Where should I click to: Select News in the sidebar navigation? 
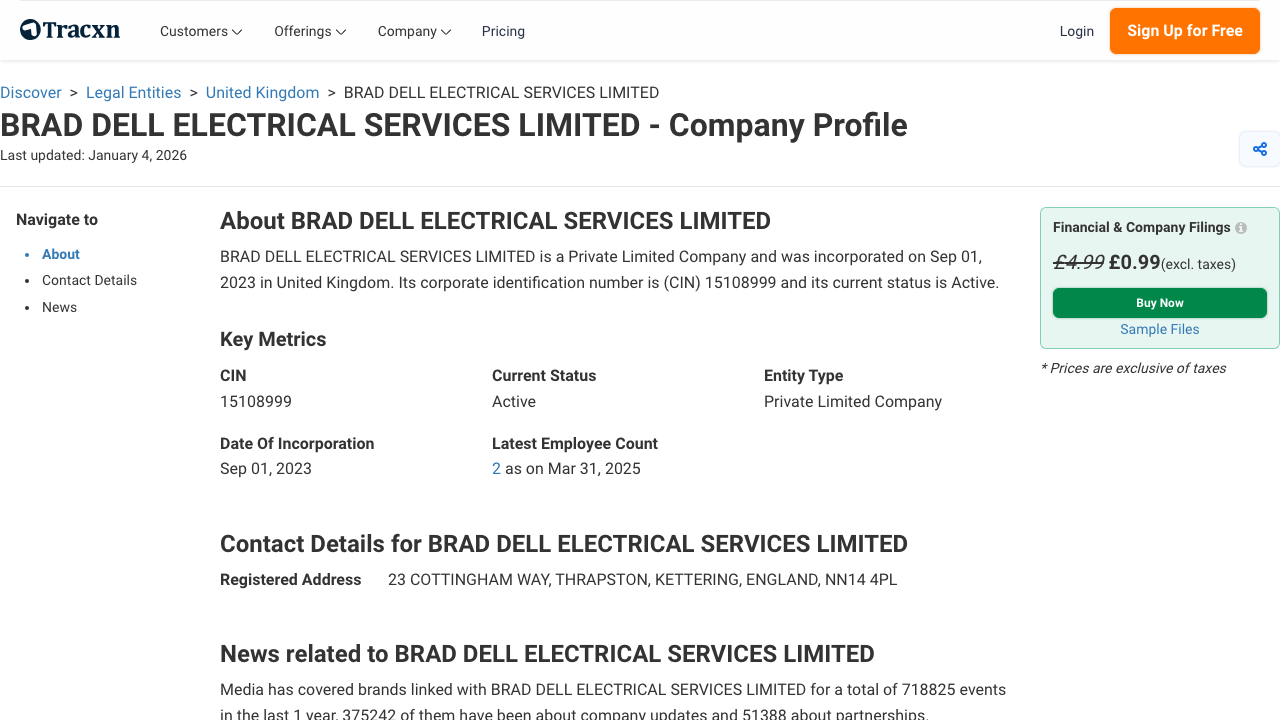(x=59, y=307)
